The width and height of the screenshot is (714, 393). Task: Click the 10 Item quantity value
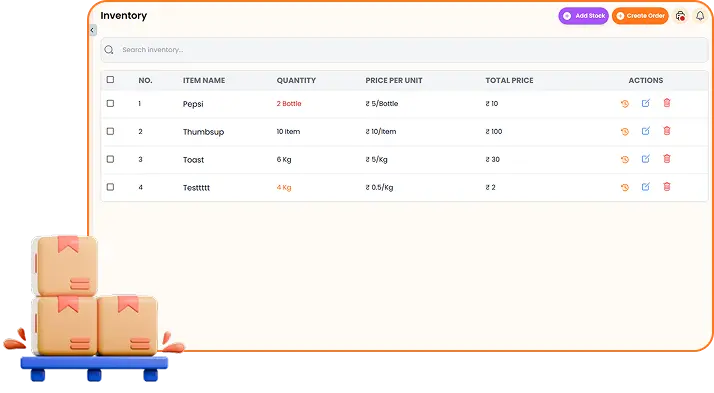288,132
